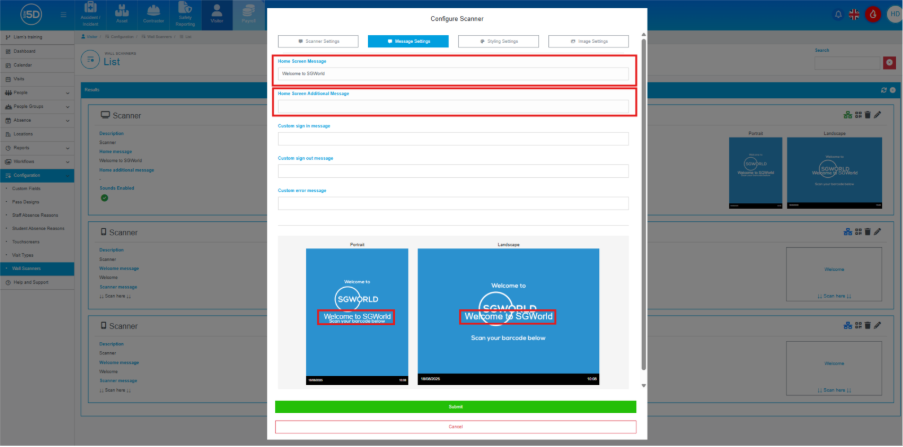Click the pencil edit icon for first scanner

877,116
